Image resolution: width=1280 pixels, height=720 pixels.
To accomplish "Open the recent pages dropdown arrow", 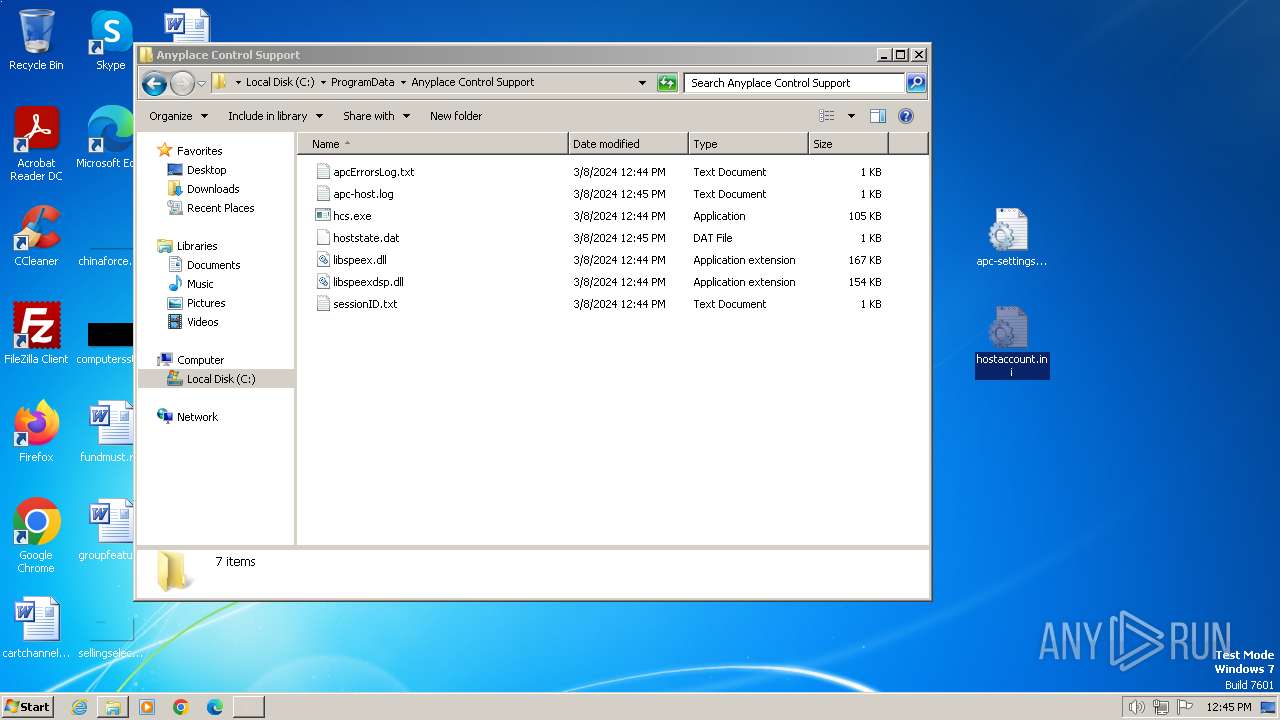I will pyautogui.click(x=201, y=83).
